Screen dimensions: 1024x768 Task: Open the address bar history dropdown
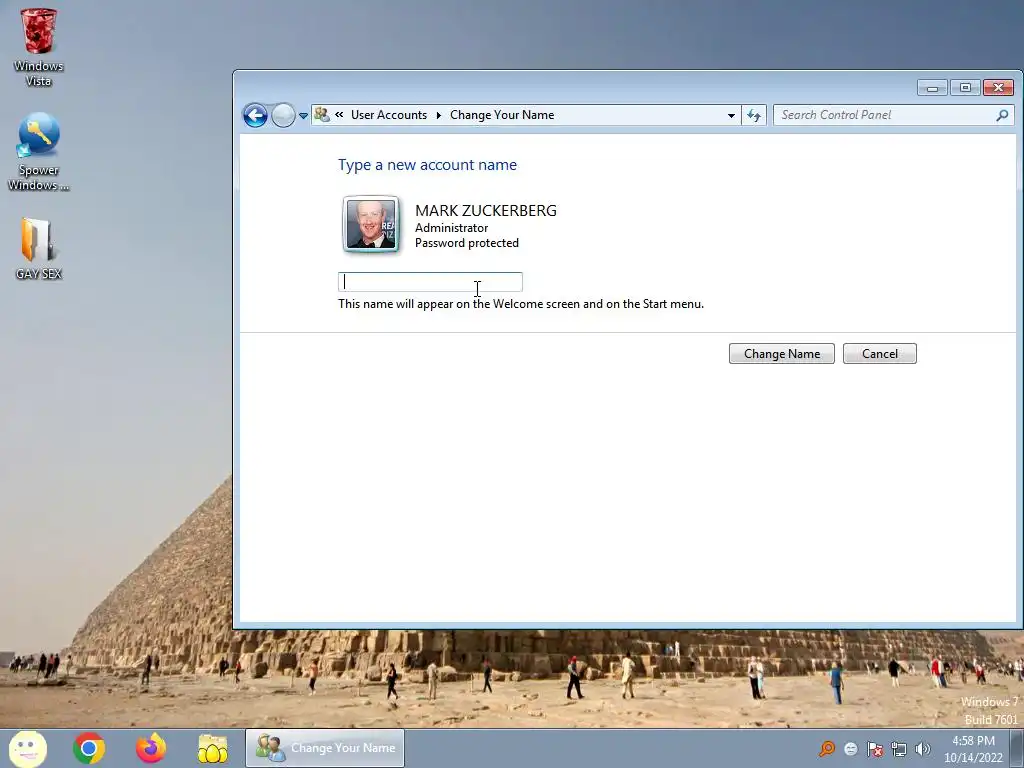pos(731,116)
